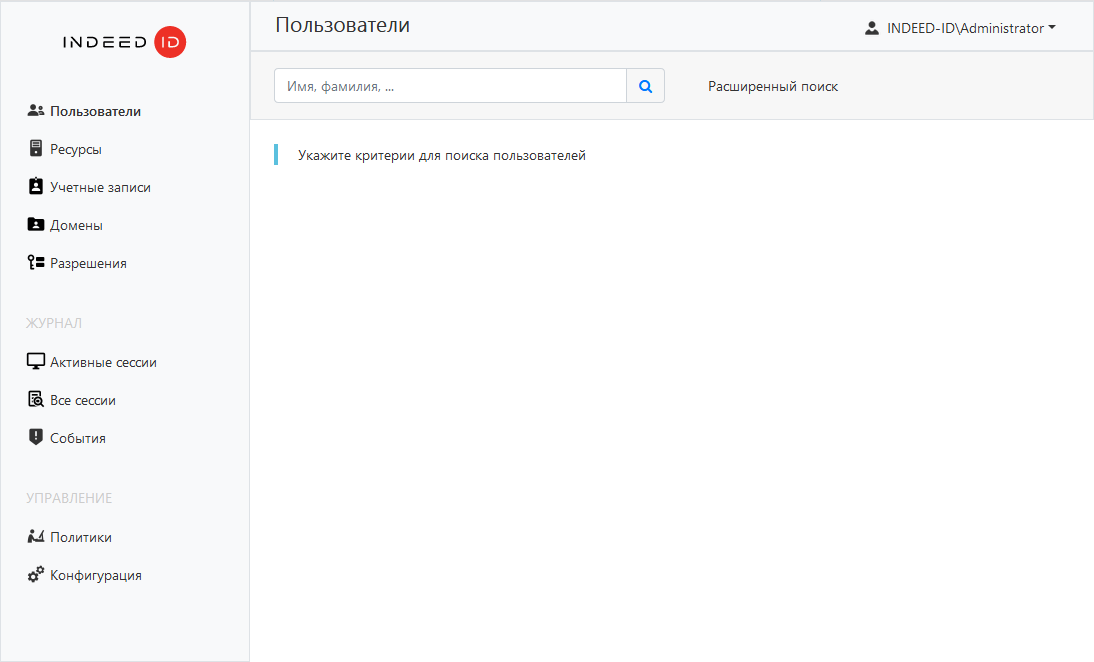This screenshot has width=1094, height=662.
Task: Click the Users icon beside Пользователи
Action: 36,111
